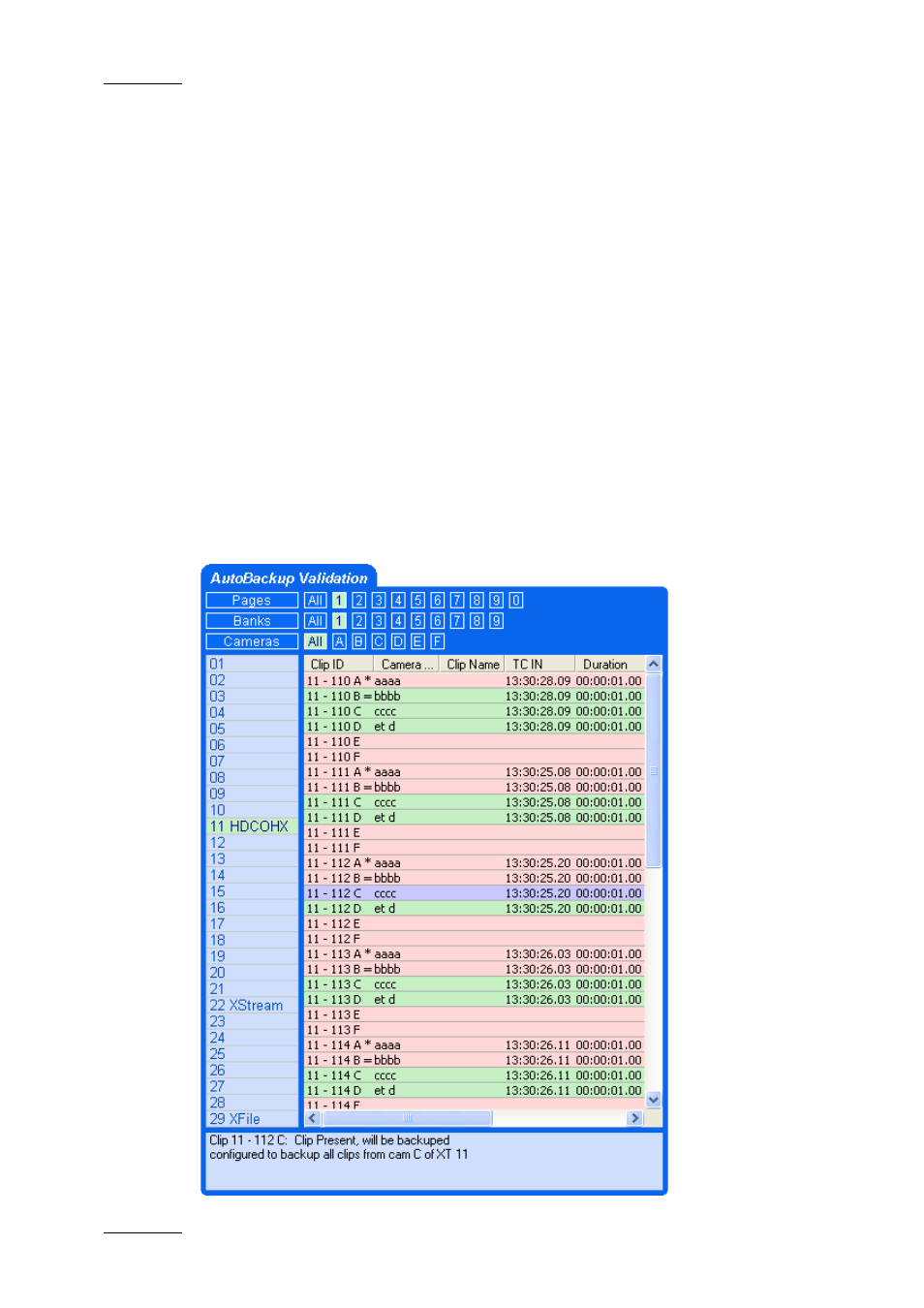The image size is (924, 1308).
Task: Select bank 9 in the Banks row
Action: pos(496,621)
